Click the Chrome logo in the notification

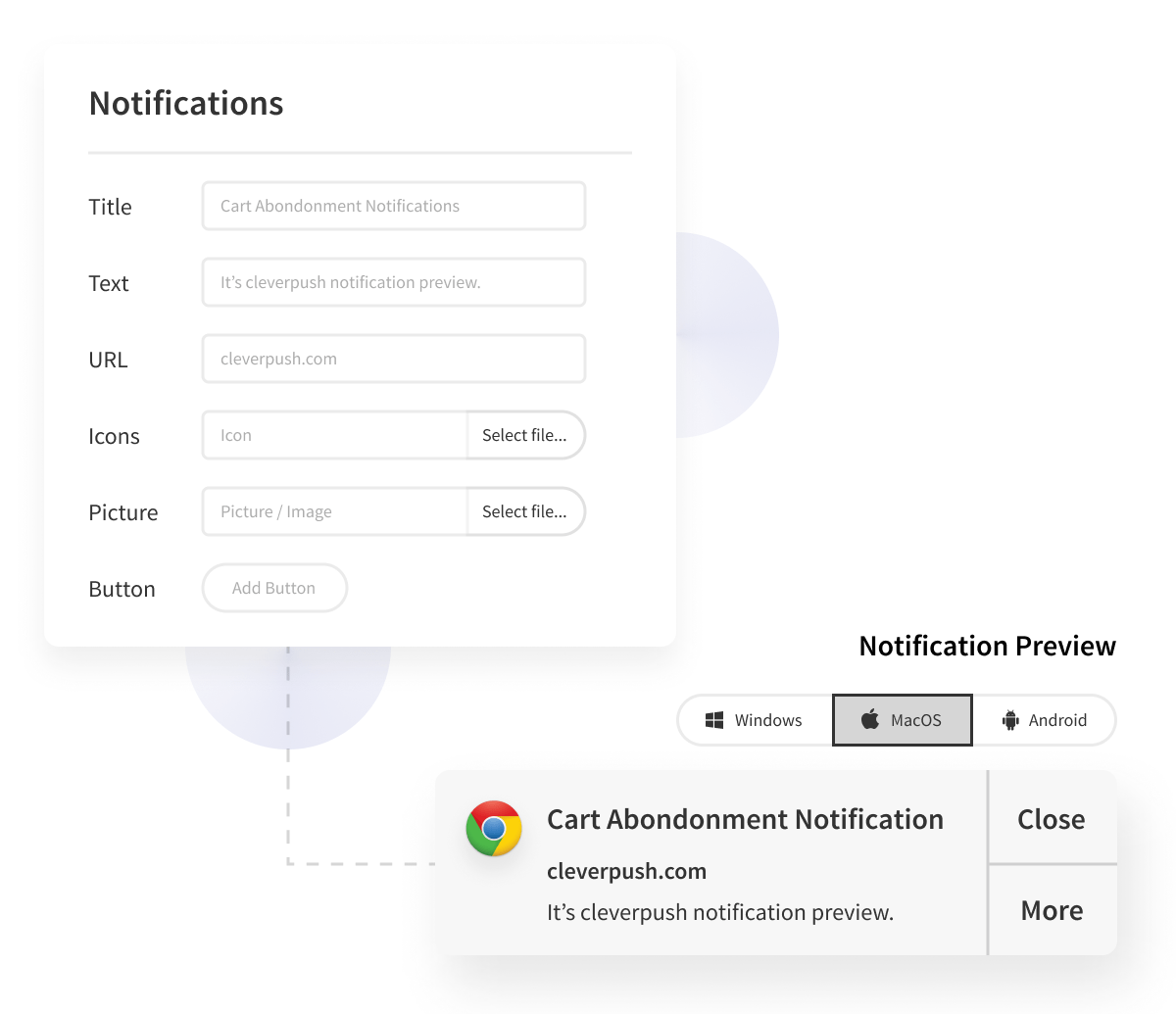[x=494, y=829]
